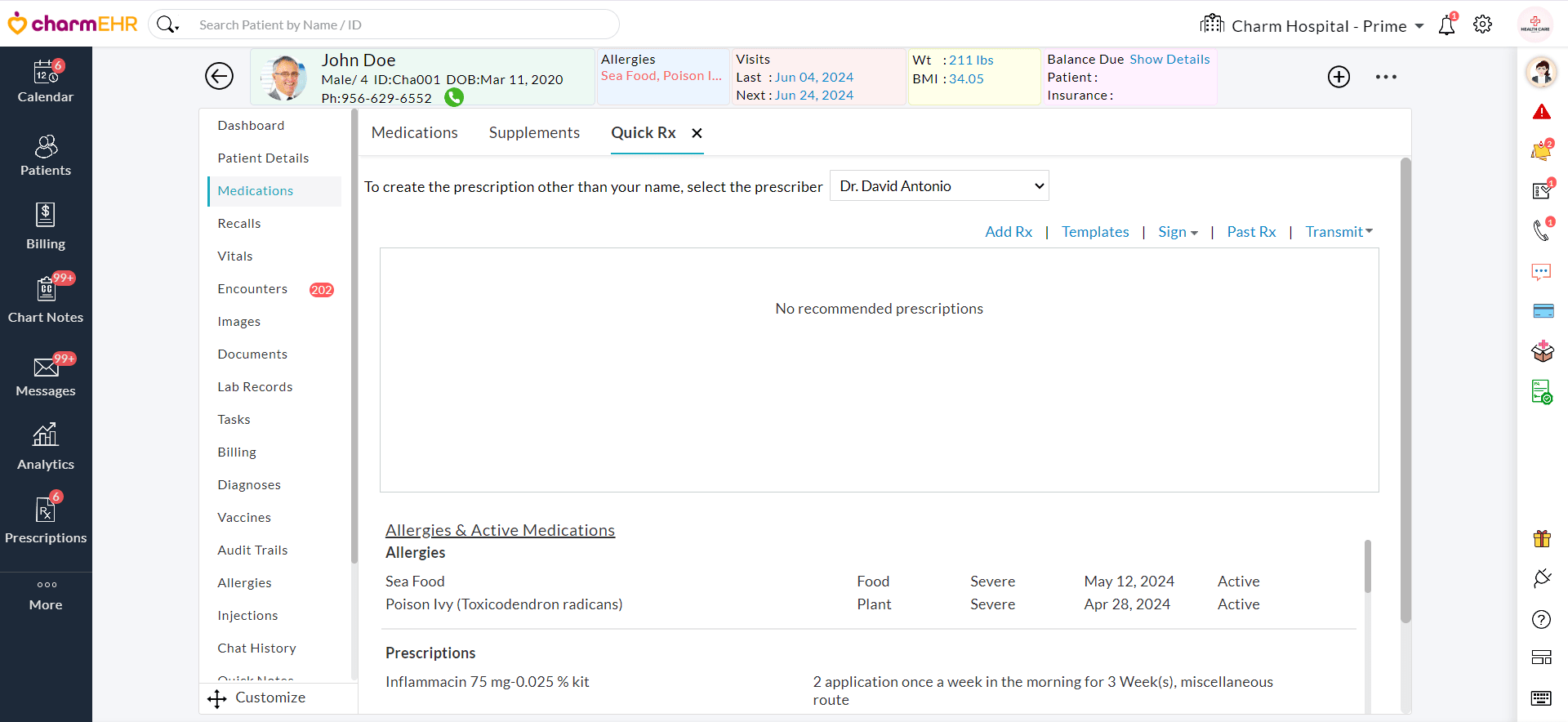
Task: Click the green phone call icon
Action: (454, 97)
